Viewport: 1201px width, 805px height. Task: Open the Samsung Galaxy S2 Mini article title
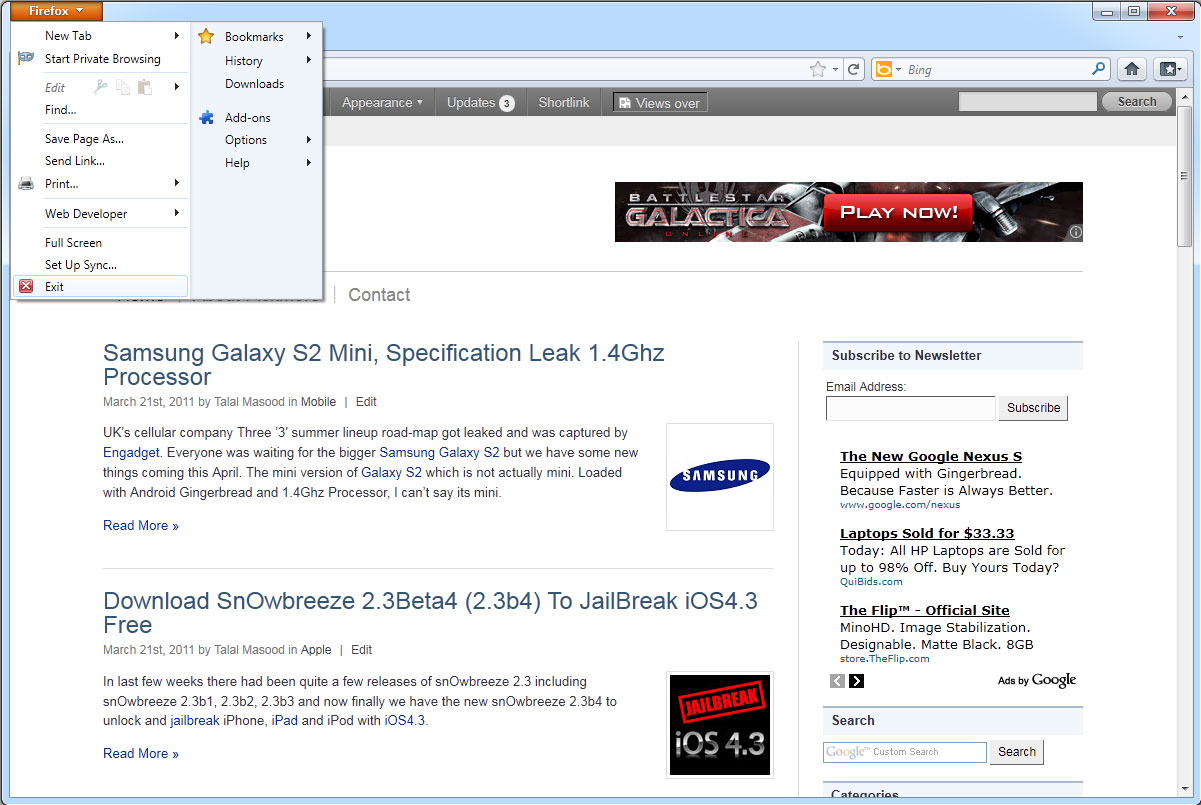[x=384, y=365]
